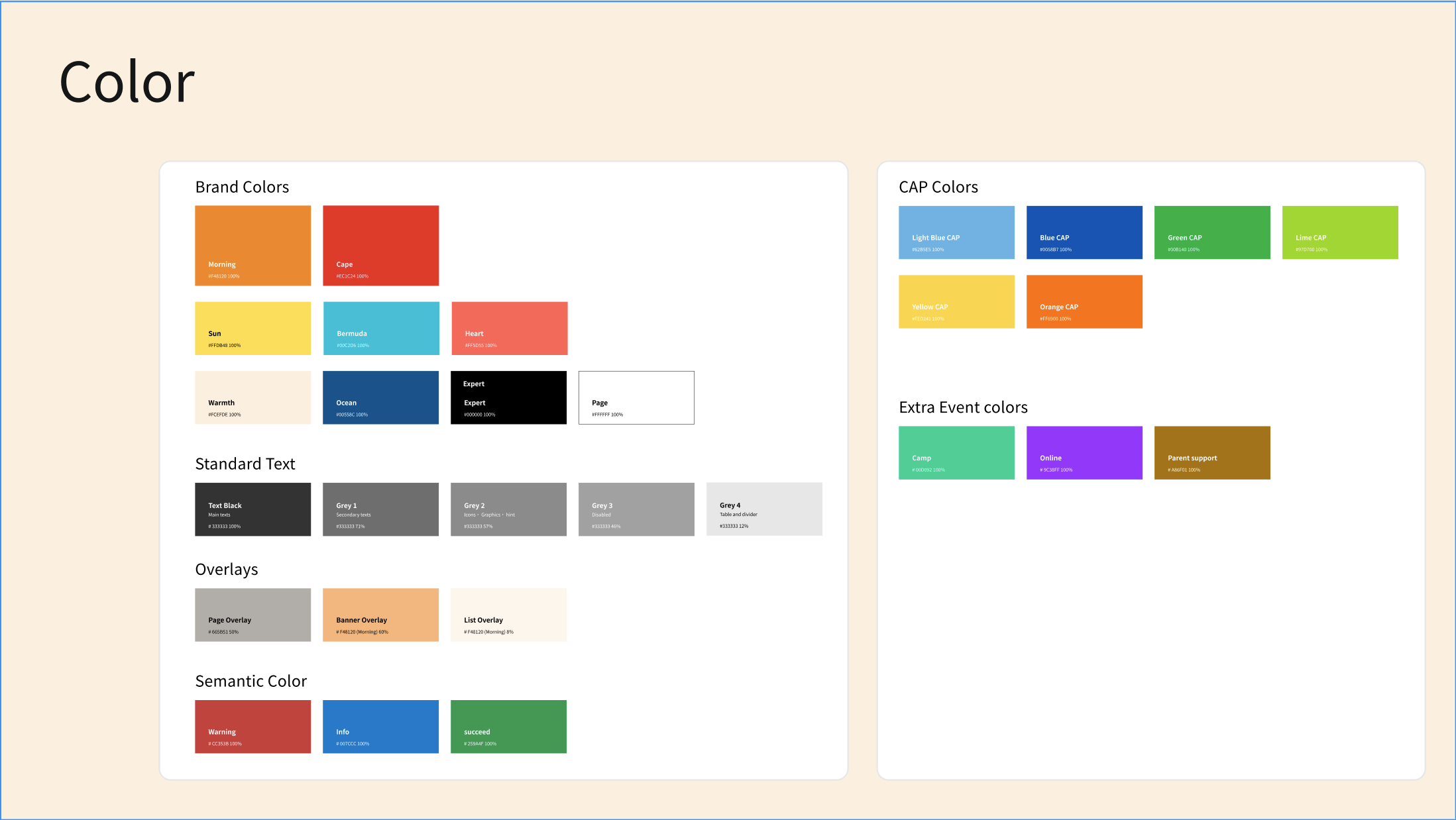Image resolution: width=1456 pixels, height=820 pixels.
Task: Select the Light Blue CAP swatch
Action: (x=956, y=232)
